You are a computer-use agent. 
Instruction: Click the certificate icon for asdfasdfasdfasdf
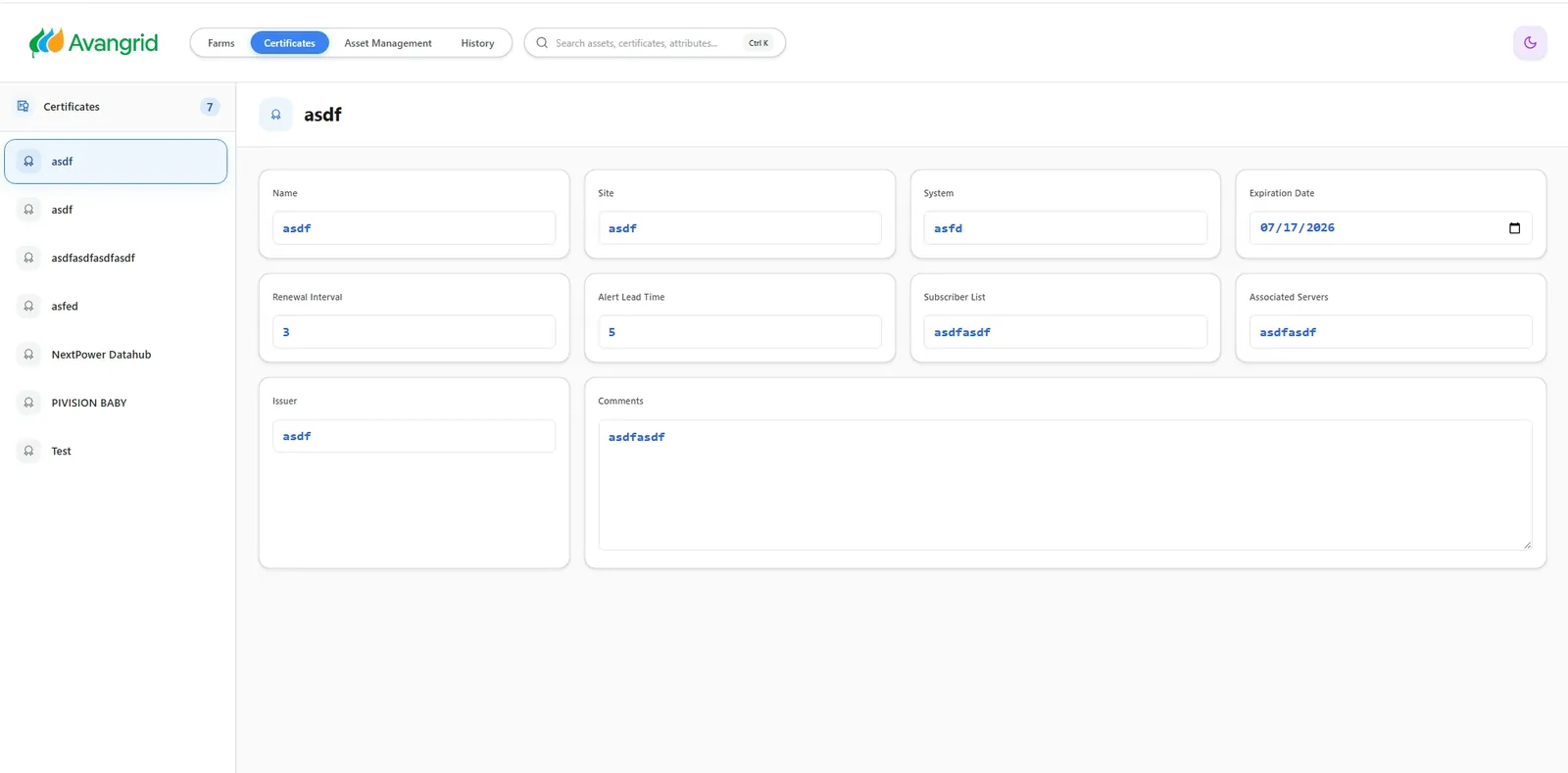coord(28,258)
